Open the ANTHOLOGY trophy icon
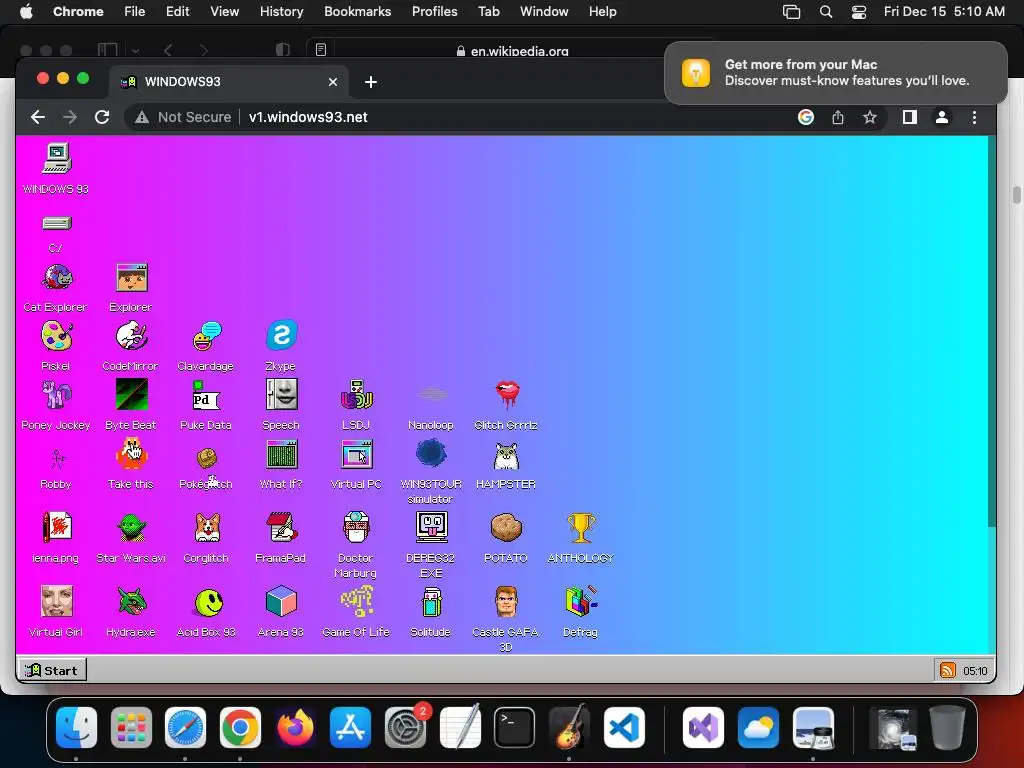Viewport: 1024px width, 768px height. (x=581, y=528)
